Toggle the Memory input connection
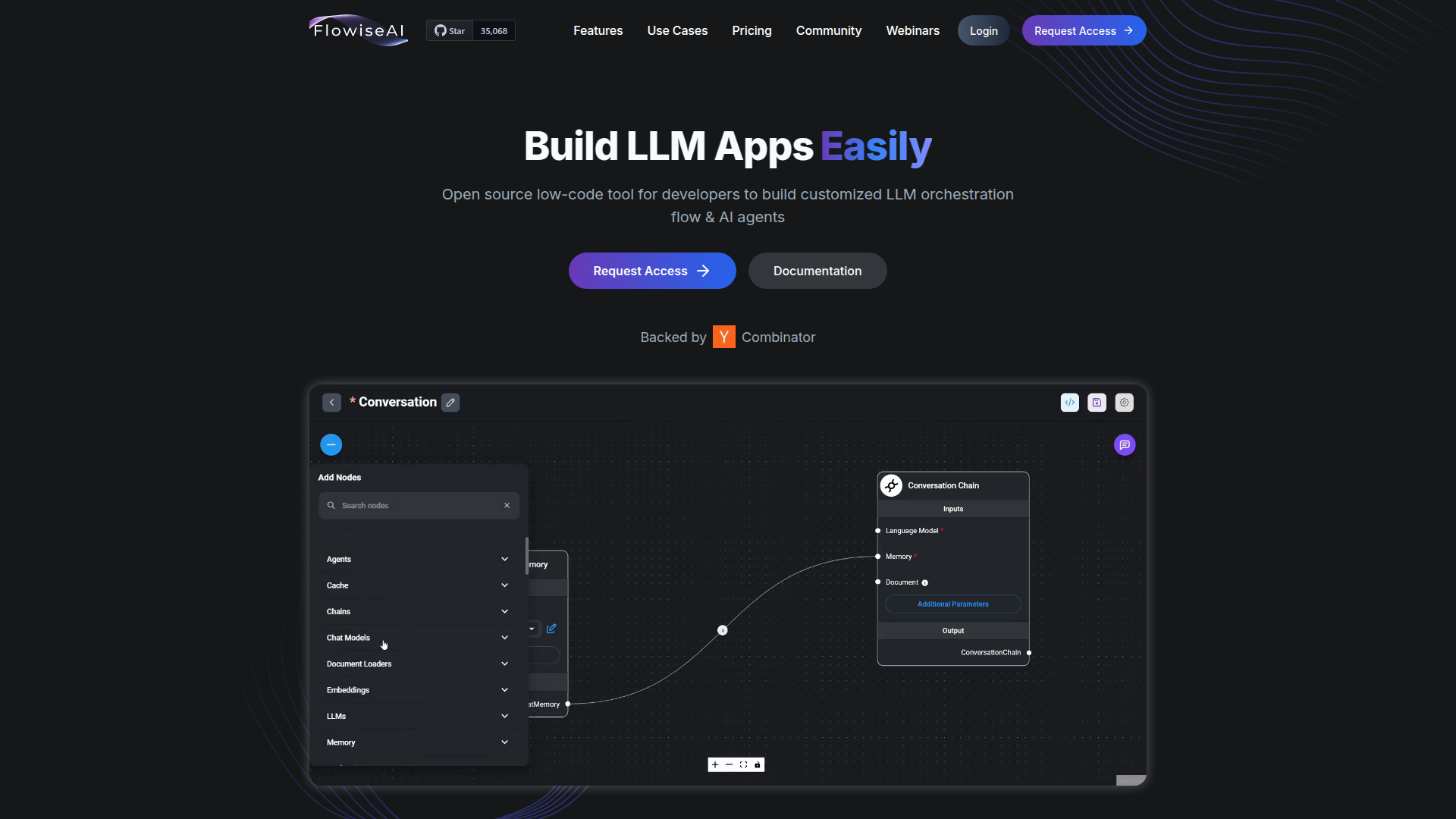Viewport: 1456px width, 819px height. coord(878,556)
